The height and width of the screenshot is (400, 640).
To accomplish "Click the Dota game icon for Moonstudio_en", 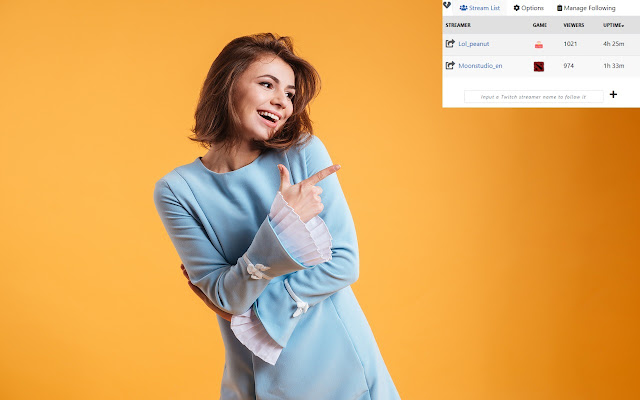I will pos(539,66).
